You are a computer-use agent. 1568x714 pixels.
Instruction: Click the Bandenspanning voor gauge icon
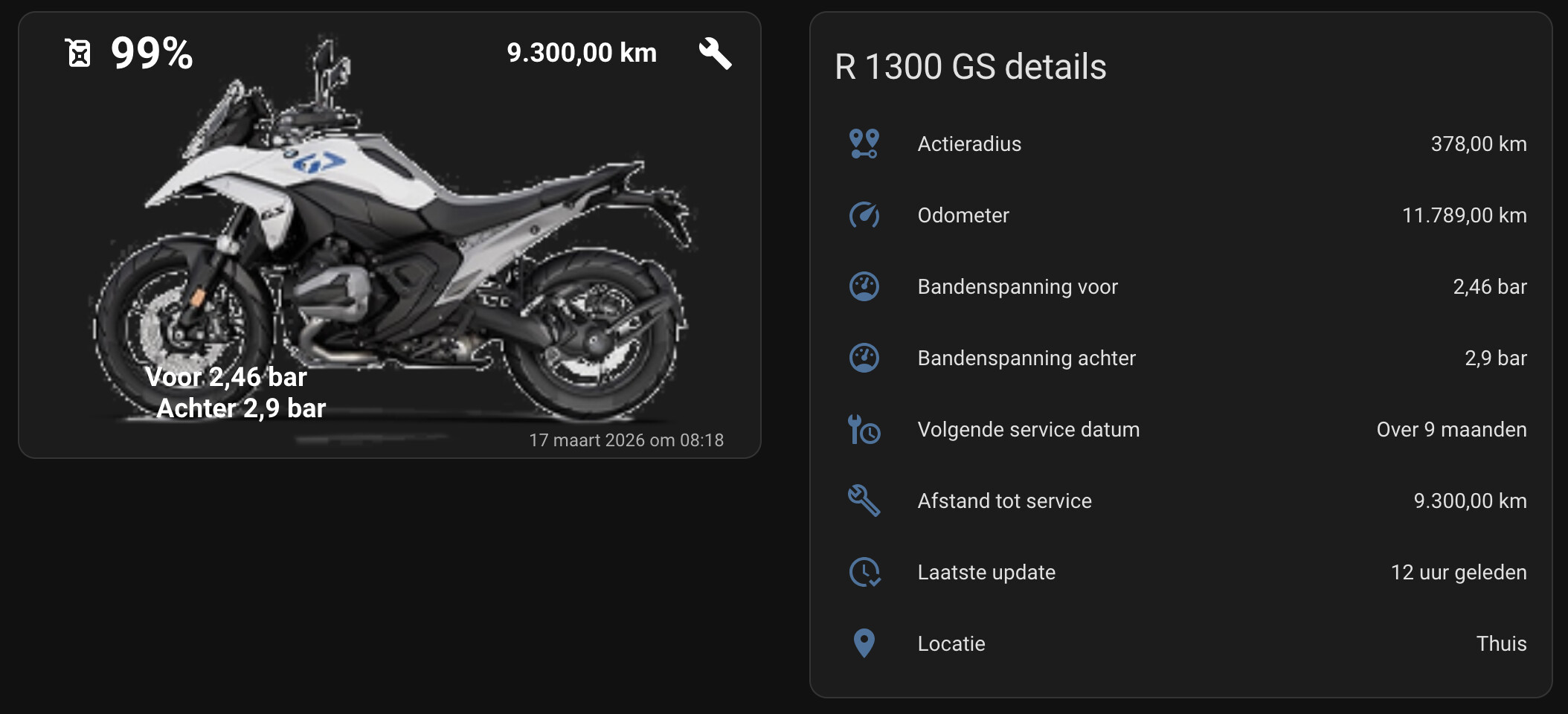point(864,286)
